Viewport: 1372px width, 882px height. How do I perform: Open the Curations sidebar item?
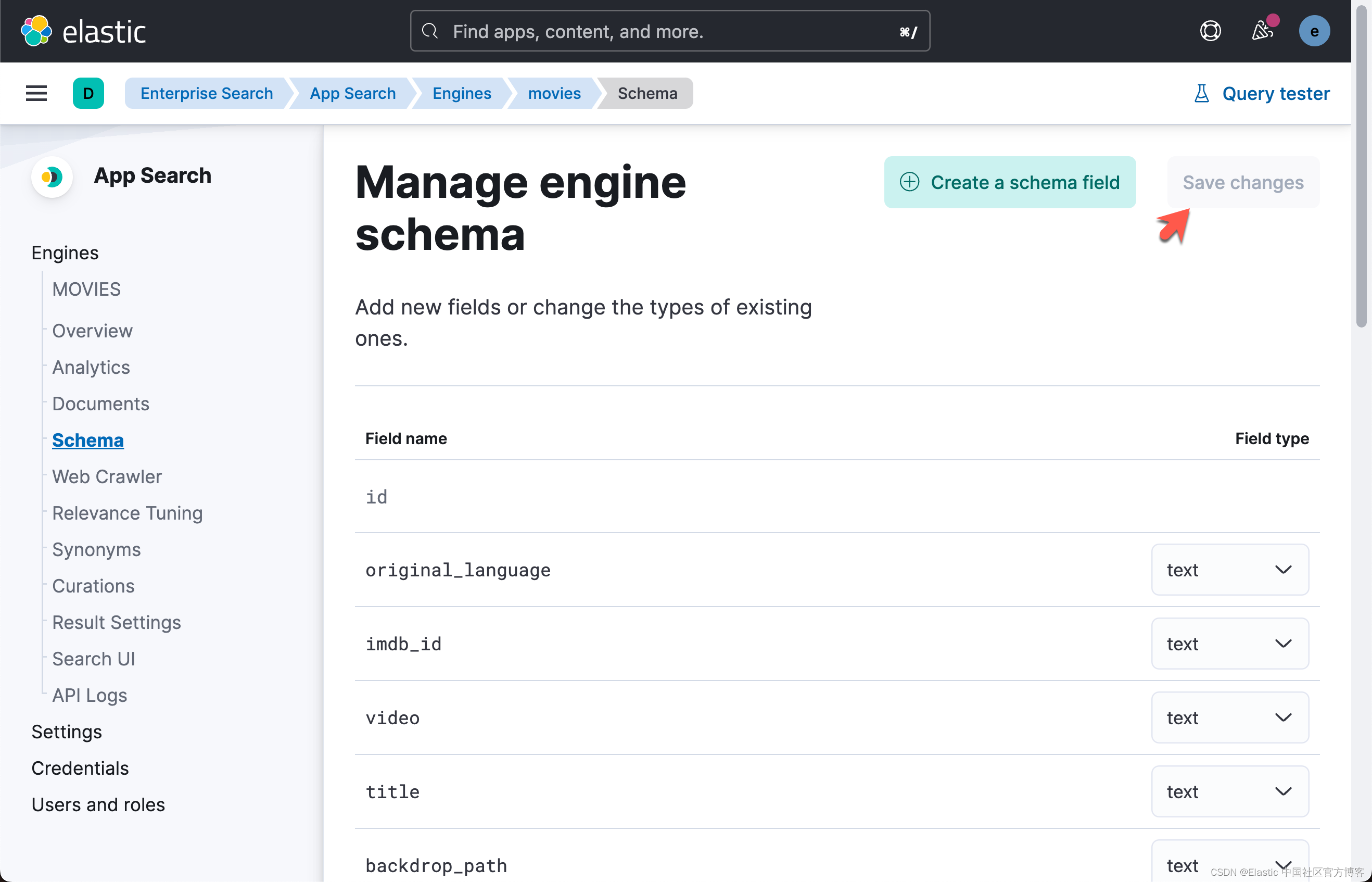[93, 586]
